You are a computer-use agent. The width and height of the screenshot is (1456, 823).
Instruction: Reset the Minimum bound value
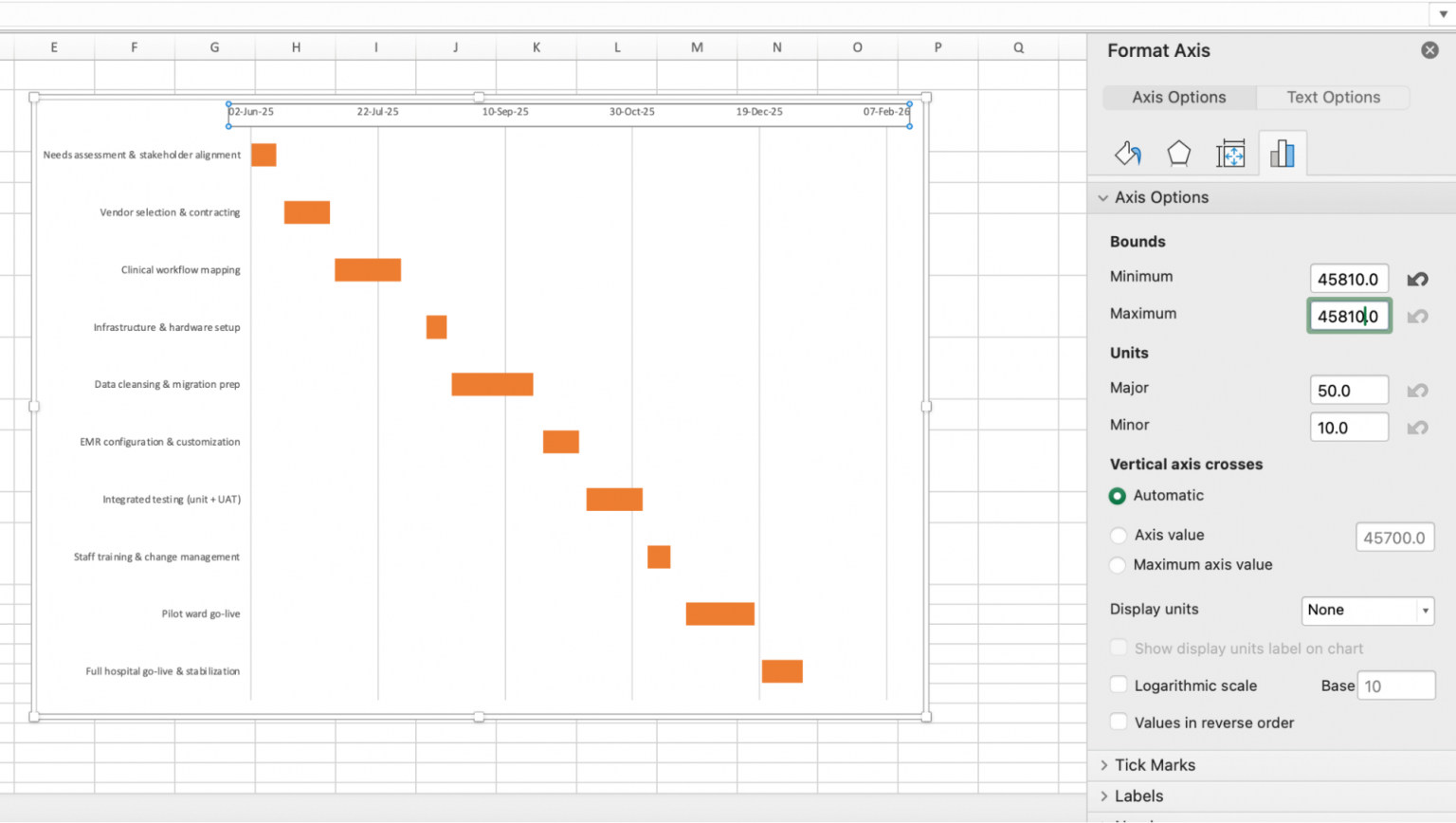click(x=1417, y=278)
